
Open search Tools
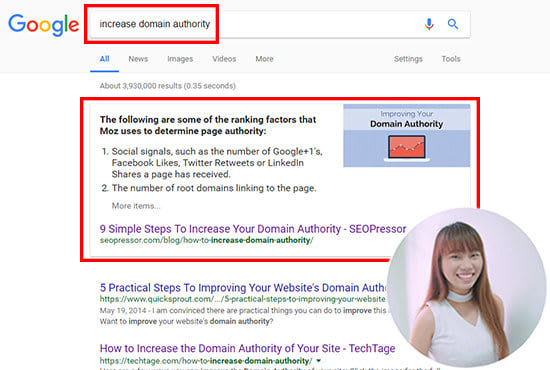pyautogui.click(x=451, y=59)
